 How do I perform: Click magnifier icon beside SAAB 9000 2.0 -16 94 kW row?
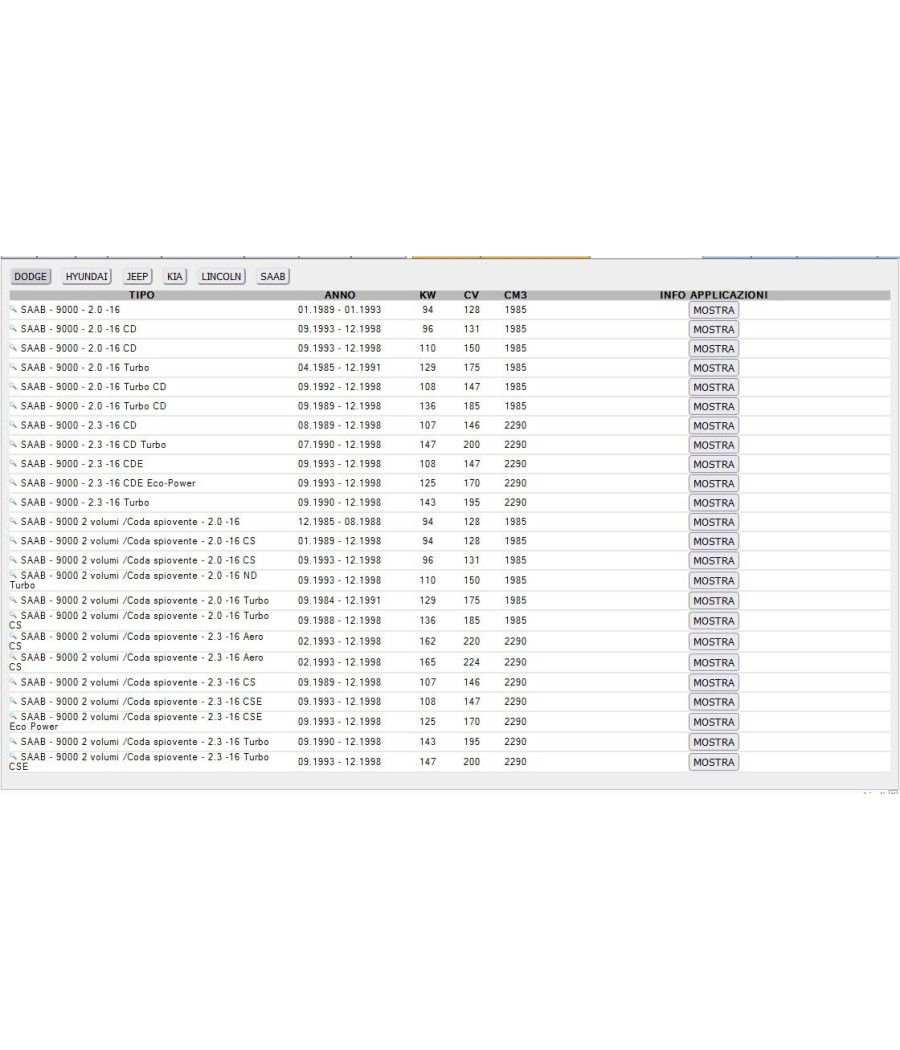point(13,309)
